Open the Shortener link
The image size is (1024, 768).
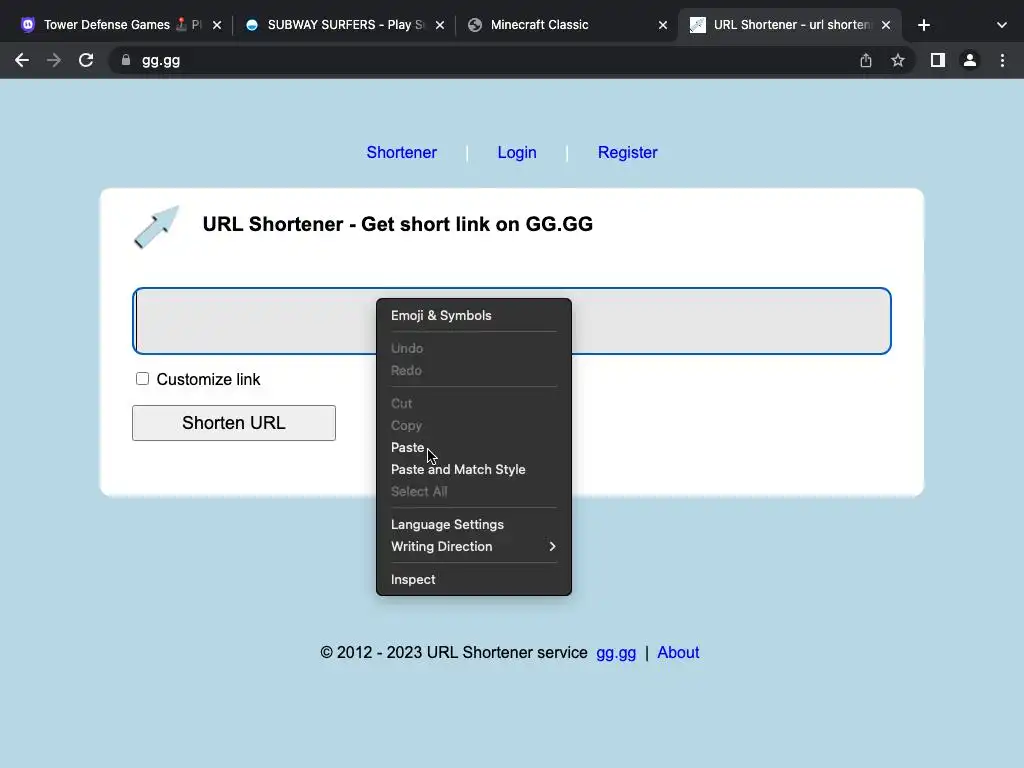point(402,152)
